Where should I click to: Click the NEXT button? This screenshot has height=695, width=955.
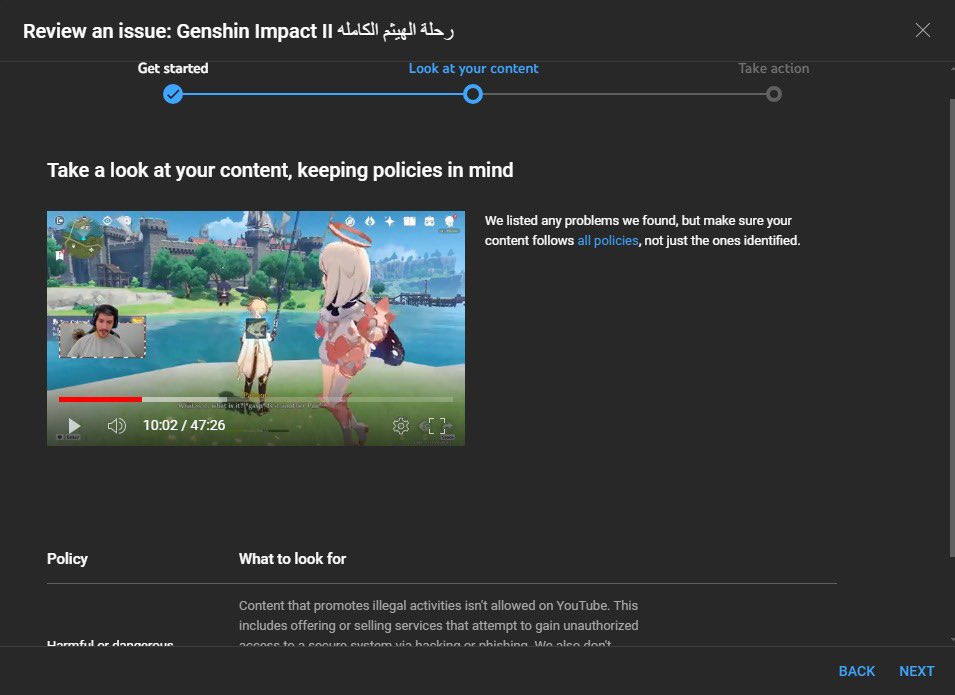point(916,671)
